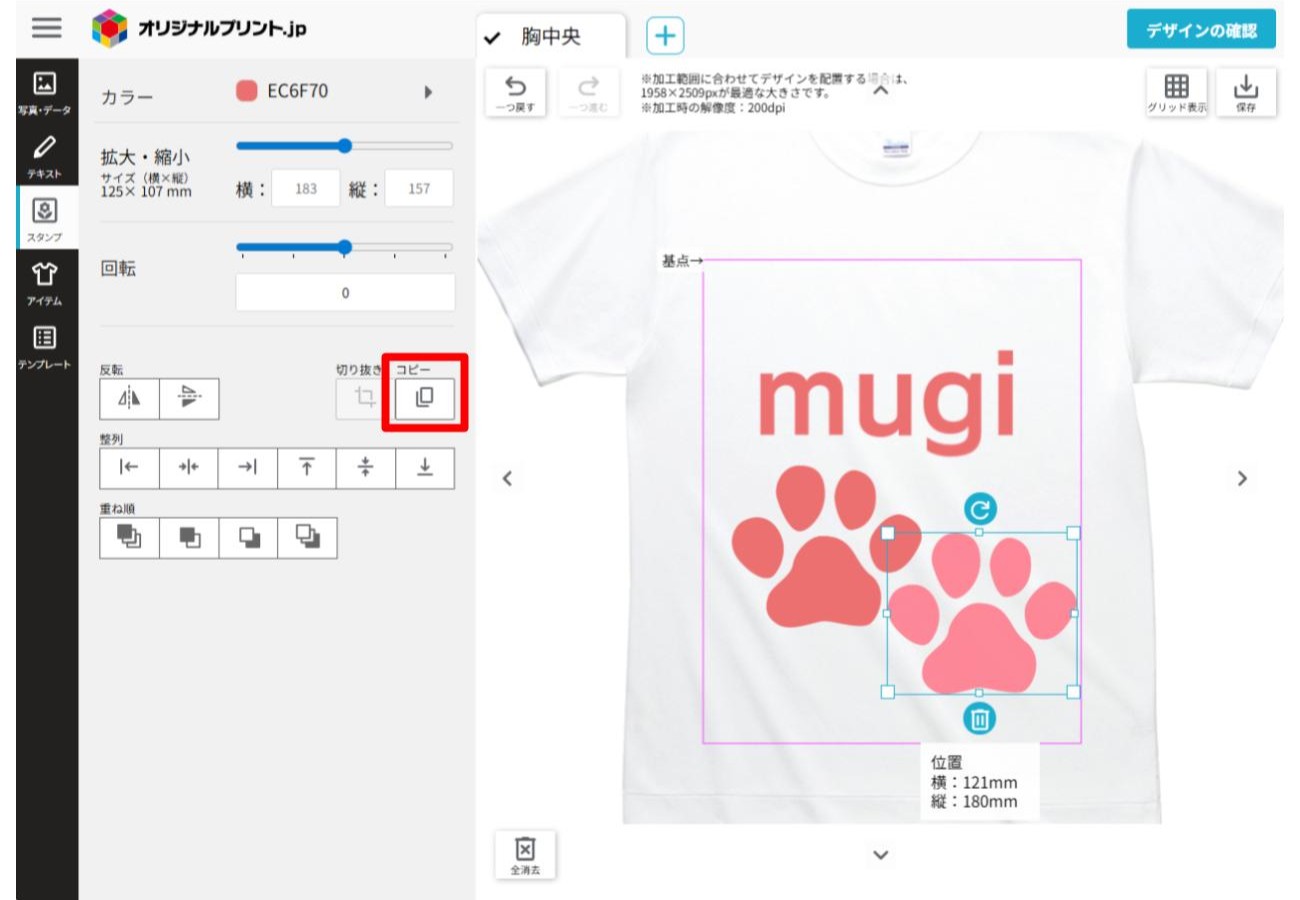Send the stamp to the very back
This screenshot has width=1300, height=900.
pos(307,537)
